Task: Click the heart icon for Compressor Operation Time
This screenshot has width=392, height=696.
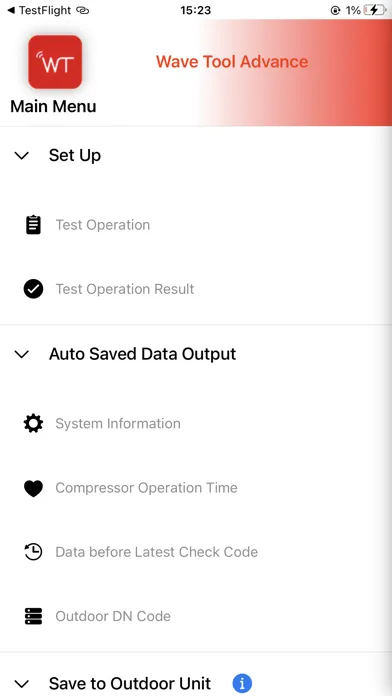Action: tap(33, 488)
